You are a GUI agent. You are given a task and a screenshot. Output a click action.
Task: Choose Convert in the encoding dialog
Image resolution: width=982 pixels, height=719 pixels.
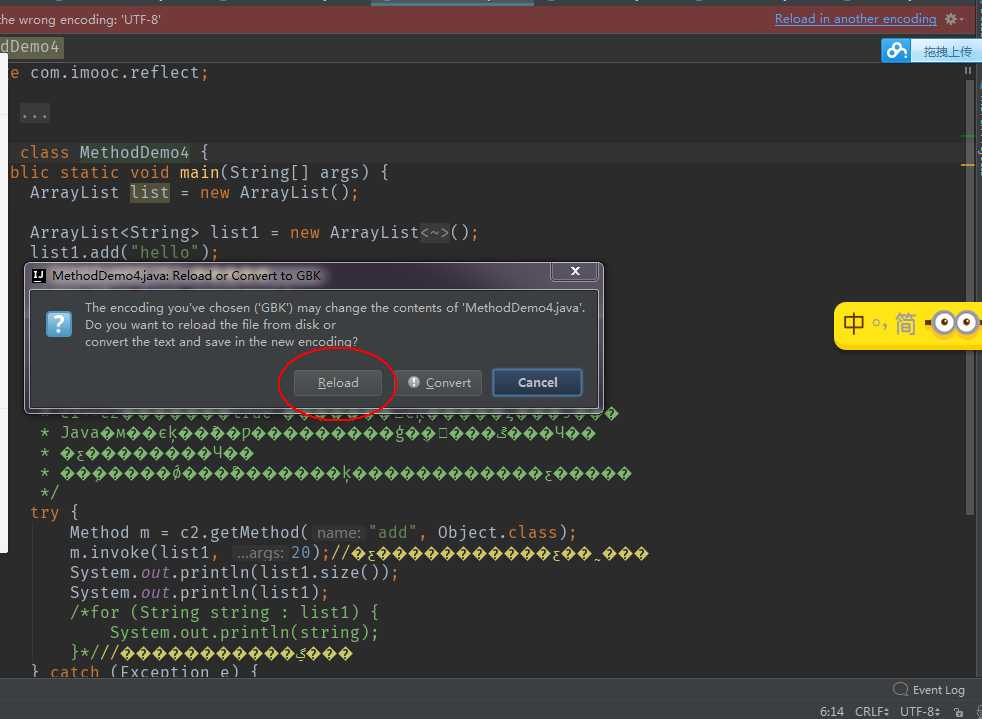439,383
